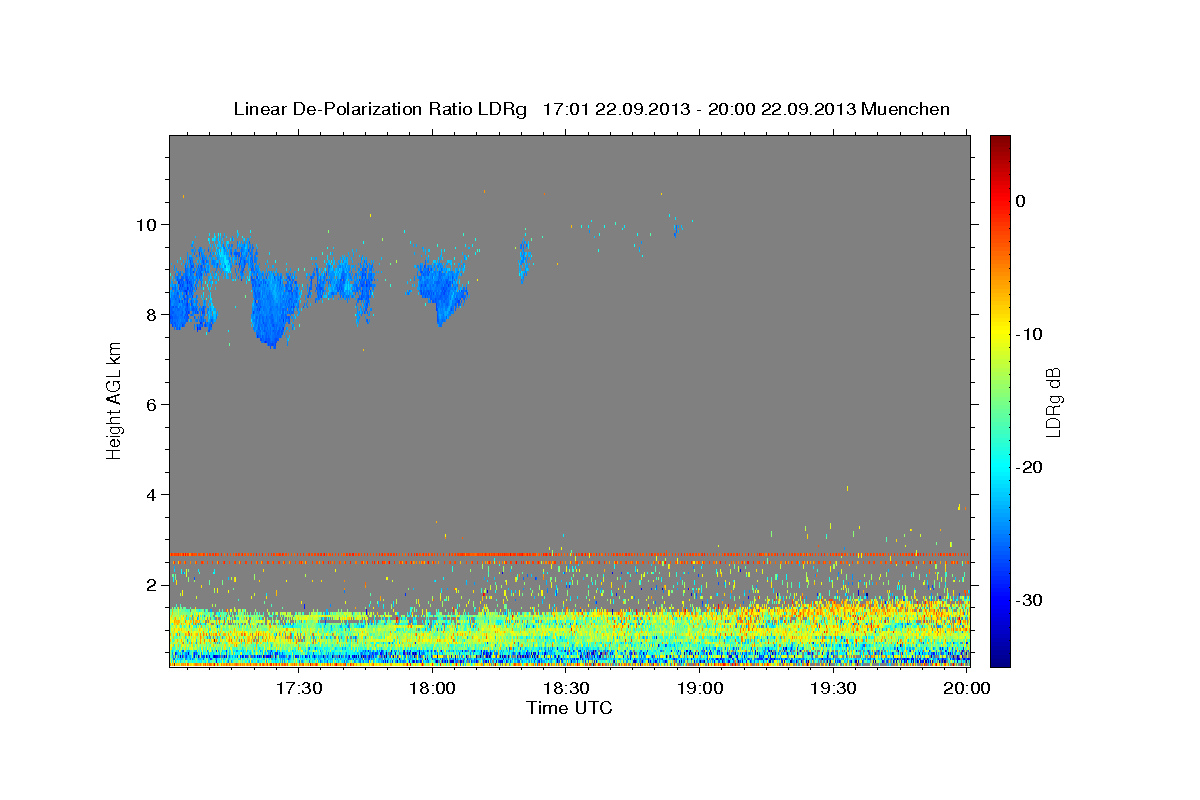Click the dark red top of the colorbar
The height and width of the screenshot is (800, 1200).
pyautogui.click(x=1000, y=142)
